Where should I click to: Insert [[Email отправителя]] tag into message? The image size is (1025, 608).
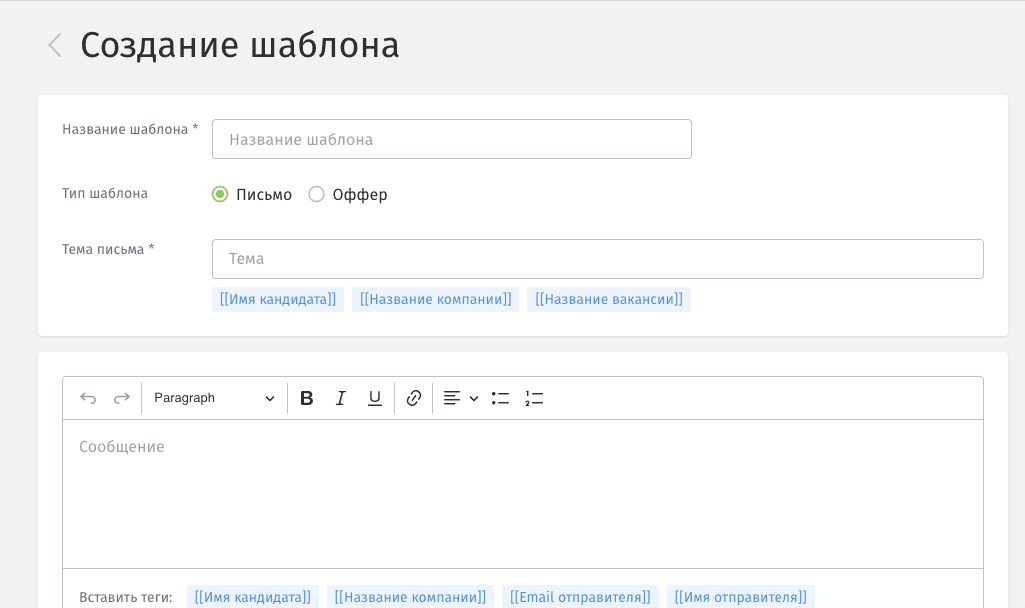(580, 597)
